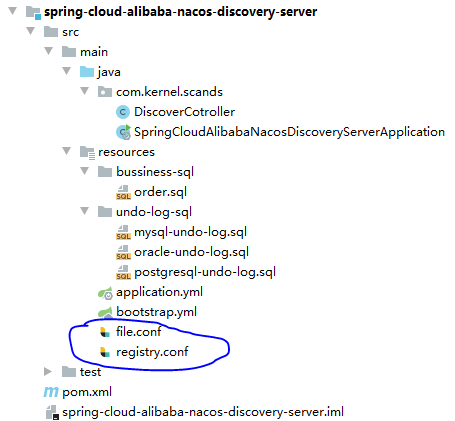Viewport: 455px width, 421px height.
Task: Click the undo-log-sql folder icon
Action: click(x=105, y=212)
